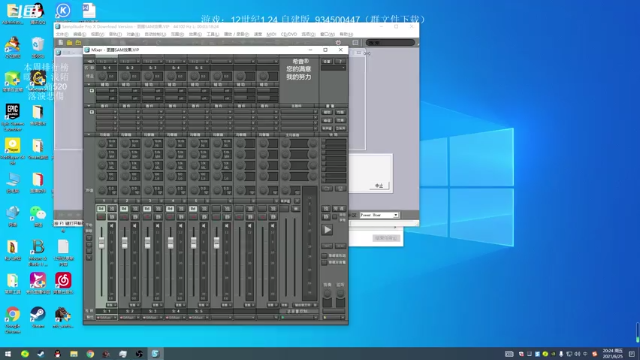Click the gain knob of mixer channel 1
The width and height of the screenshot is (640, 360).
pos(102,76)
